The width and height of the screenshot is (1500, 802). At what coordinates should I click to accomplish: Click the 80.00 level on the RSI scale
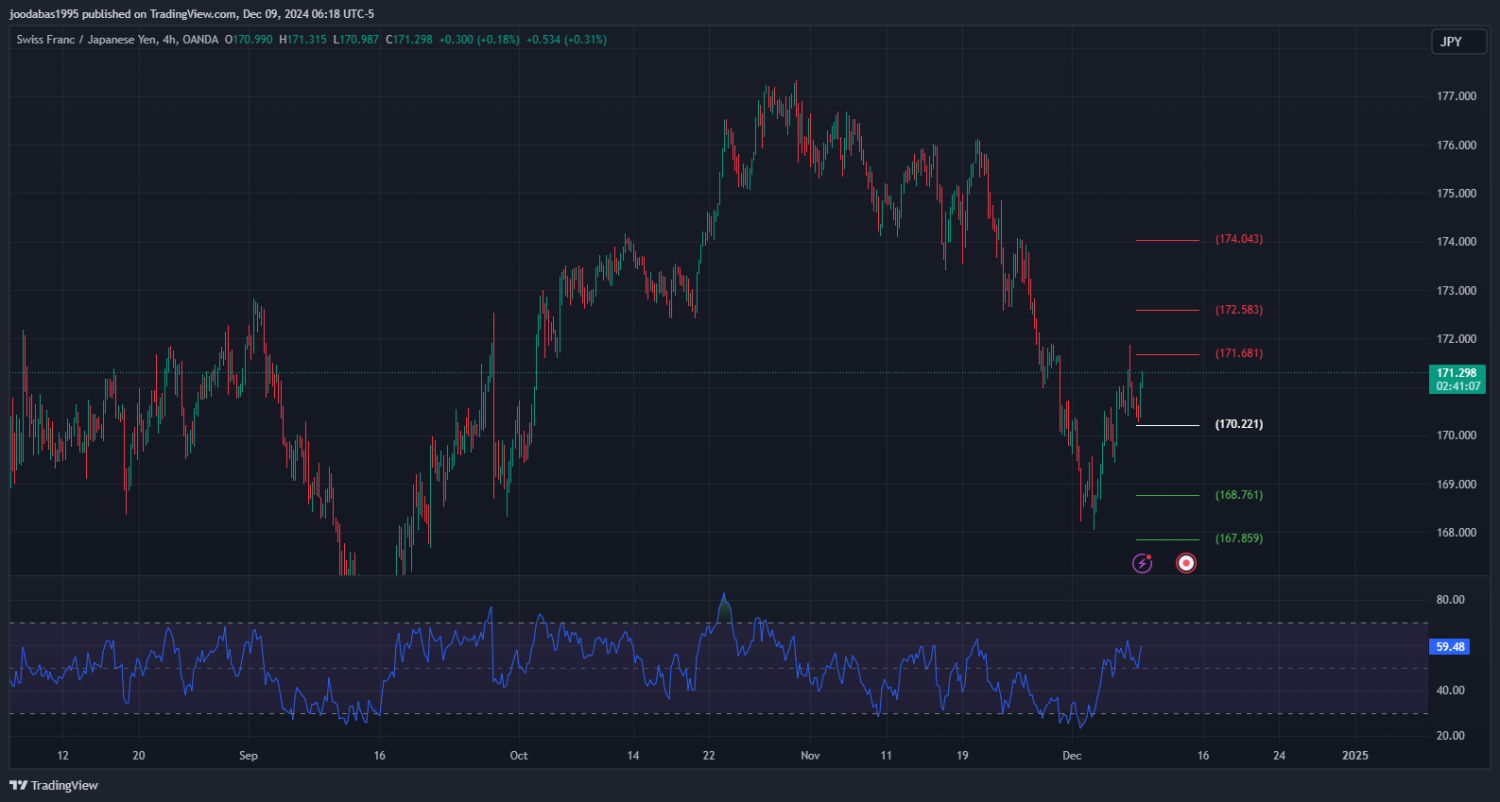(1450, 600)
